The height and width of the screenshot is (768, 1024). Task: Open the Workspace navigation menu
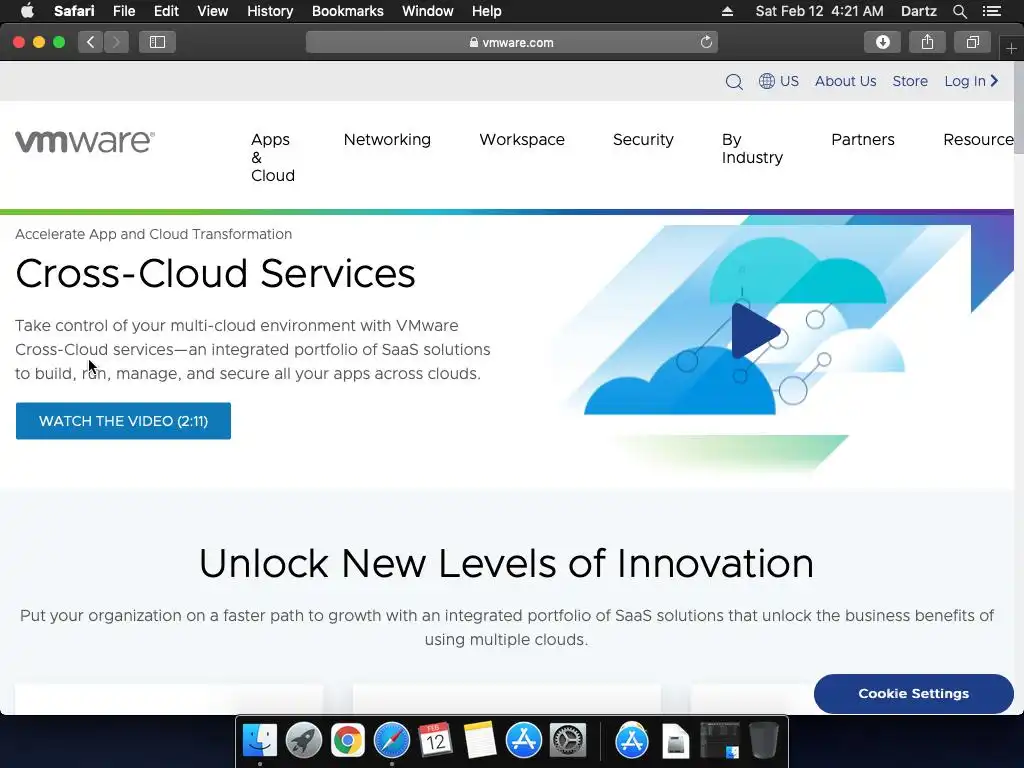tap(522, 140)
